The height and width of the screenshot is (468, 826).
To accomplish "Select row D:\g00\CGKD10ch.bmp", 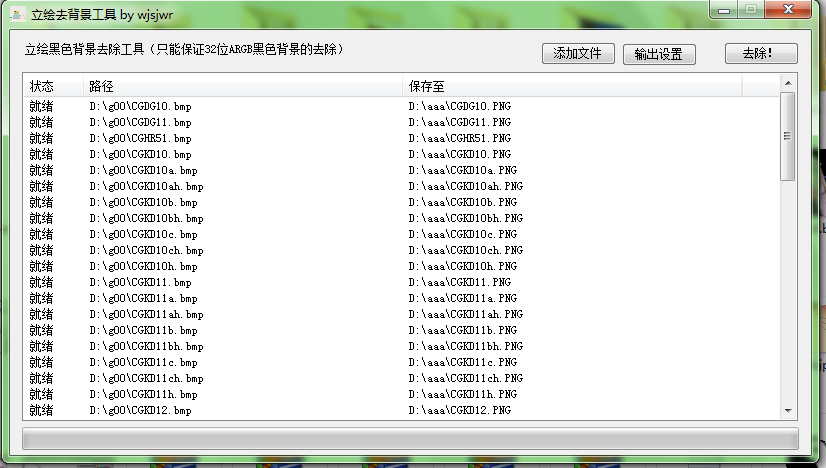I will coord(401,250).
